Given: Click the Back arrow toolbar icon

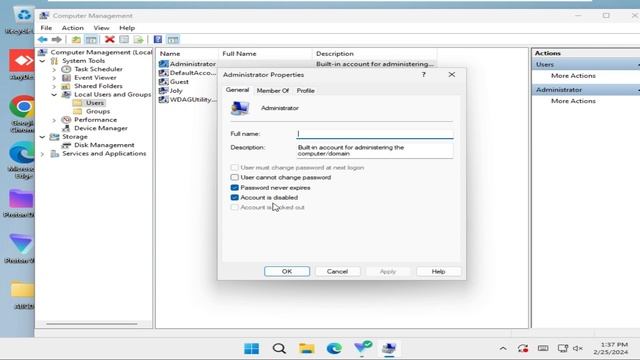Looking at the screenshot, I should (42, 40).
